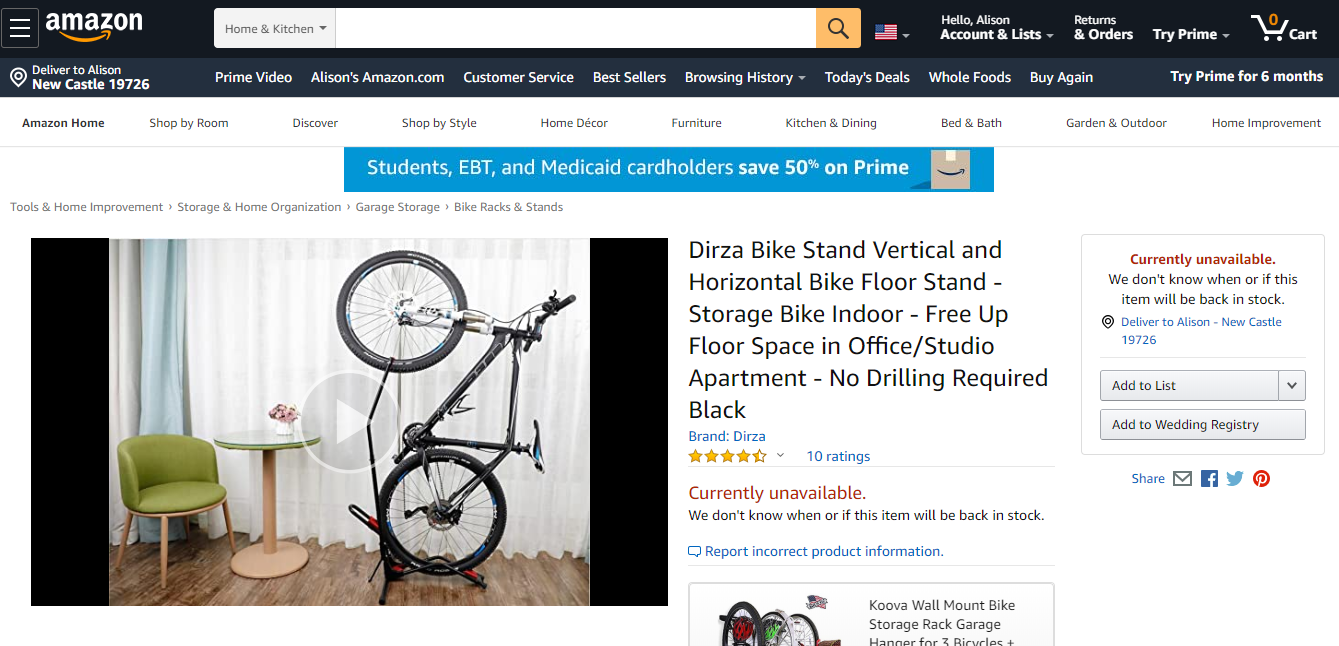Screen dimensions: 1339x646
Task: Open the Bike Racks & Stands breadcrumb
Action: [508, 207]
